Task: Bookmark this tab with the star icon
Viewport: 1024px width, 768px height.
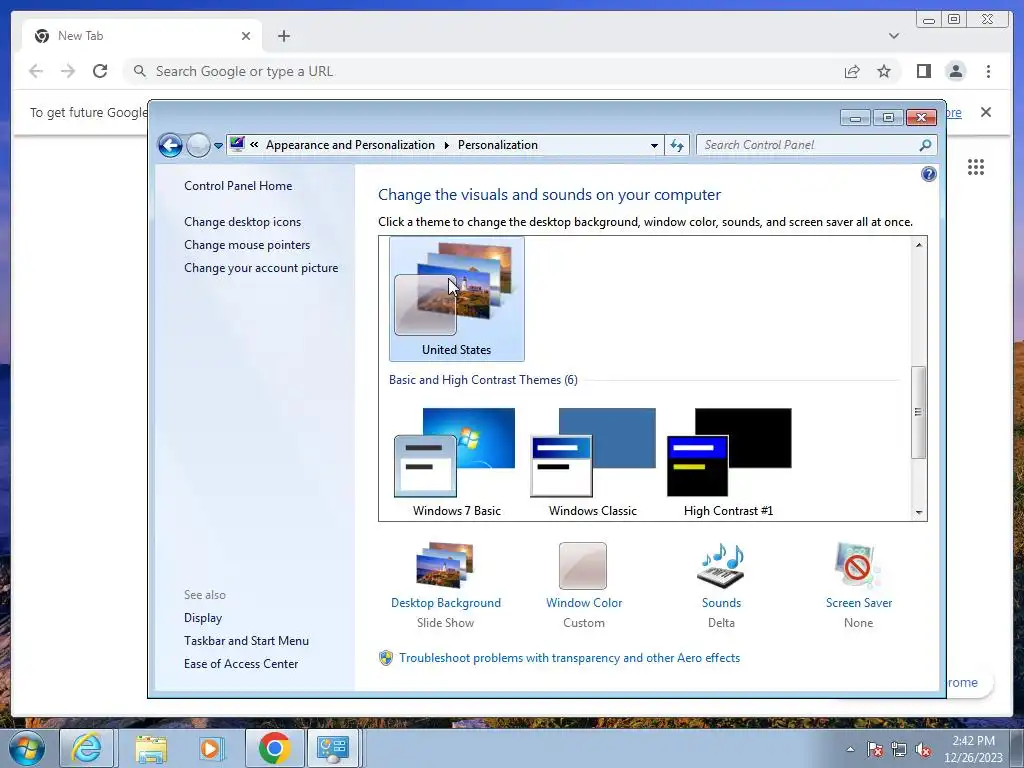Action: pos(884,71)
